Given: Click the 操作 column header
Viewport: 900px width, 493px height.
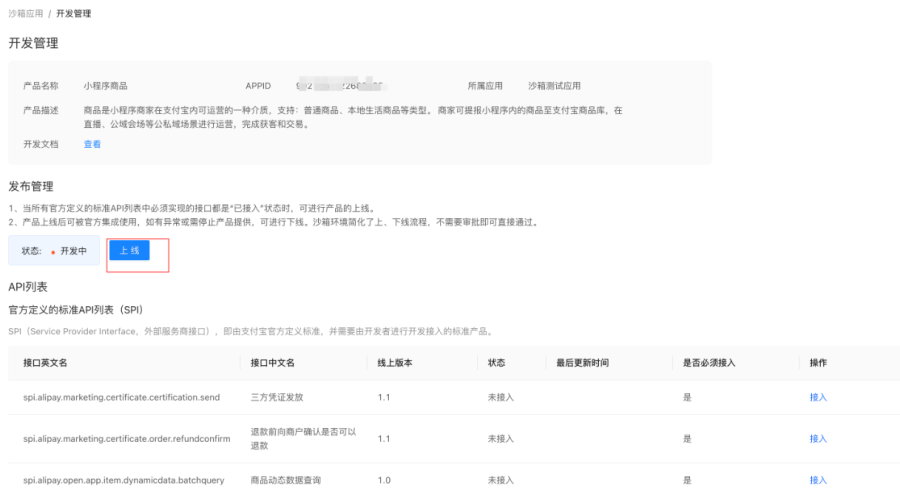Looking at the screenshot, I should [x=818, y=363].
